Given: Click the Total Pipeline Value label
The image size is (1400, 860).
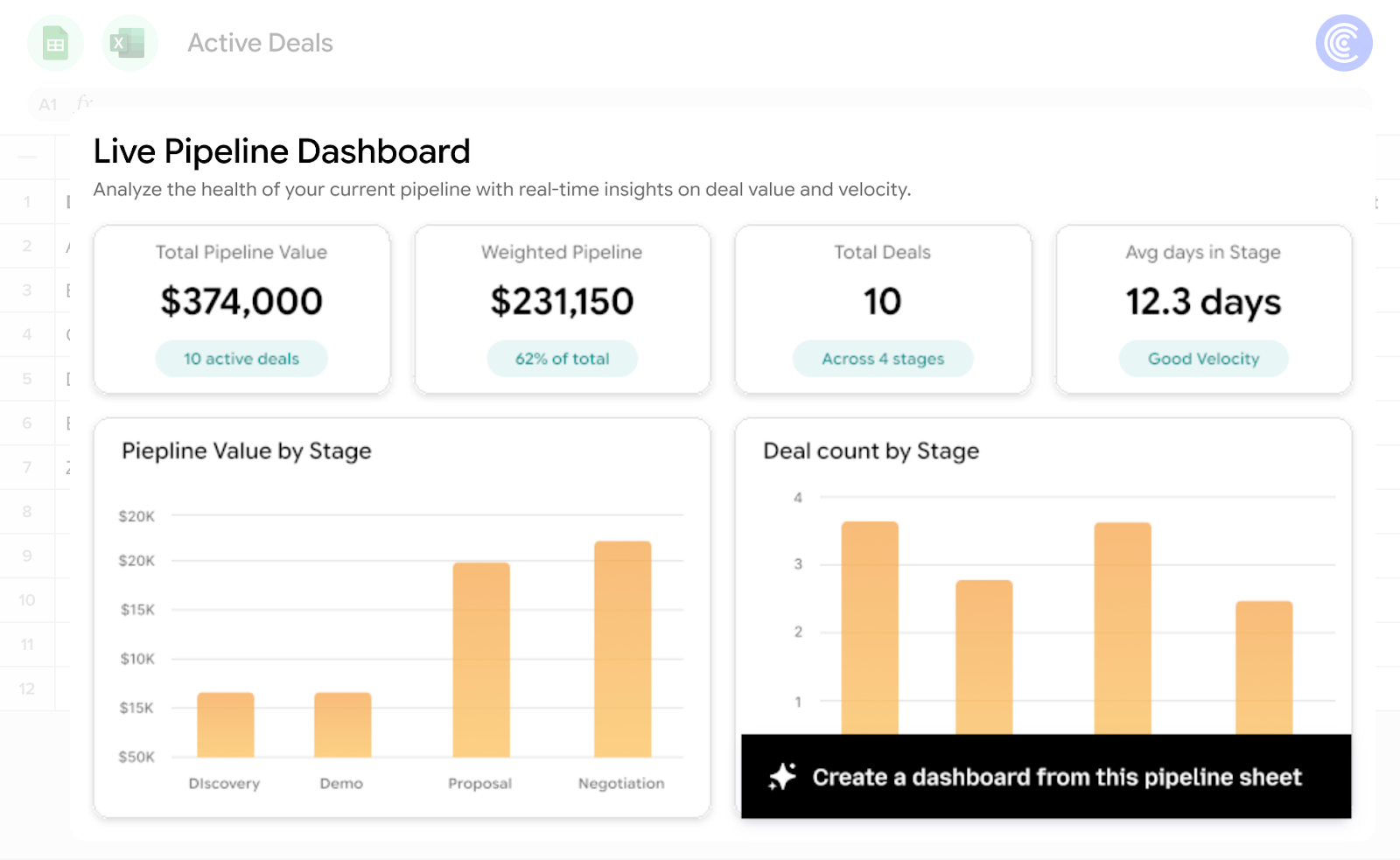Looking at the screenshot, I should click(x=241, y=252).
